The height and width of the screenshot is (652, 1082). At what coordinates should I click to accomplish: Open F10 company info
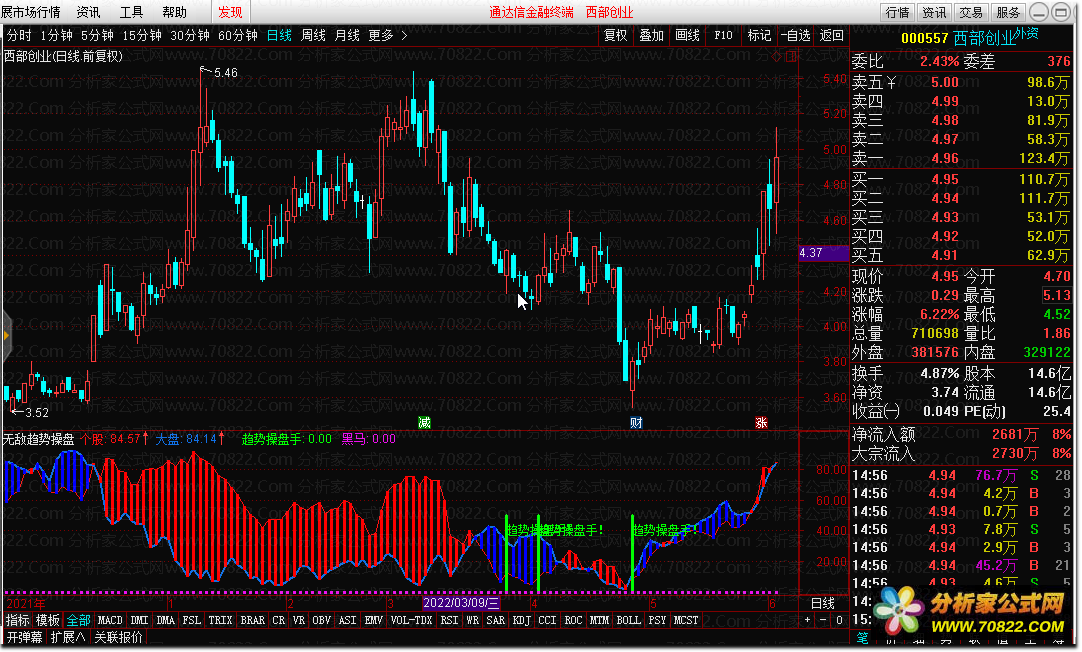[x=723, y=35]
